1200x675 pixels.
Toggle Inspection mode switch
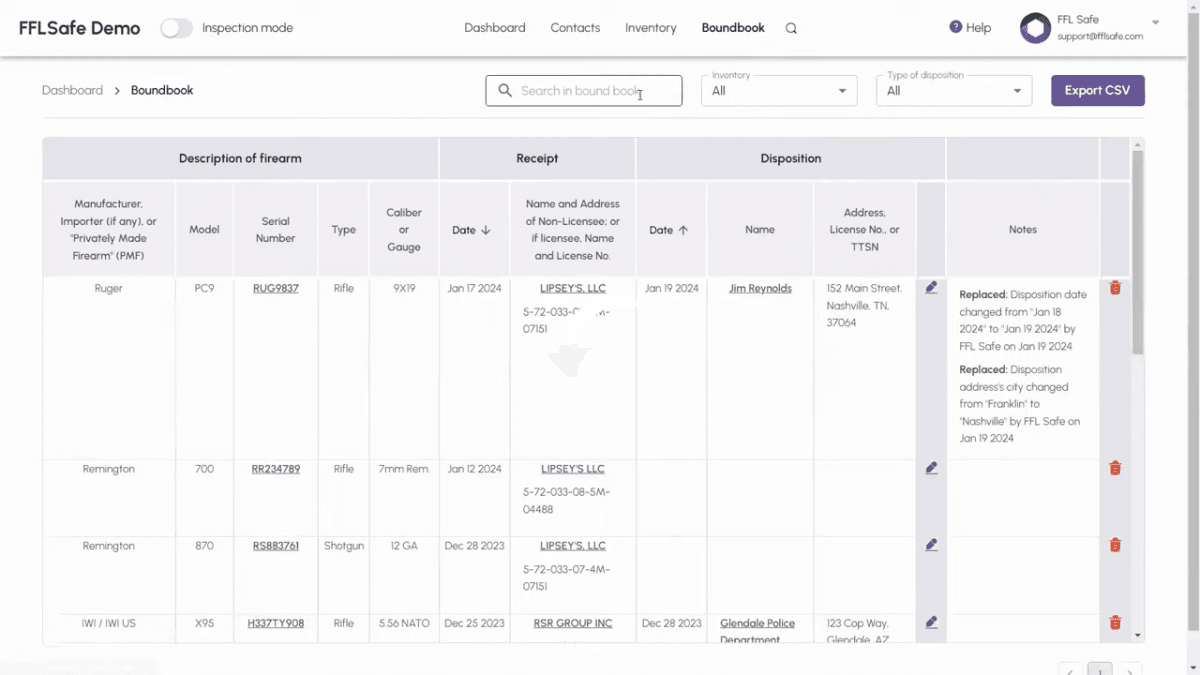tap(176, 28)
